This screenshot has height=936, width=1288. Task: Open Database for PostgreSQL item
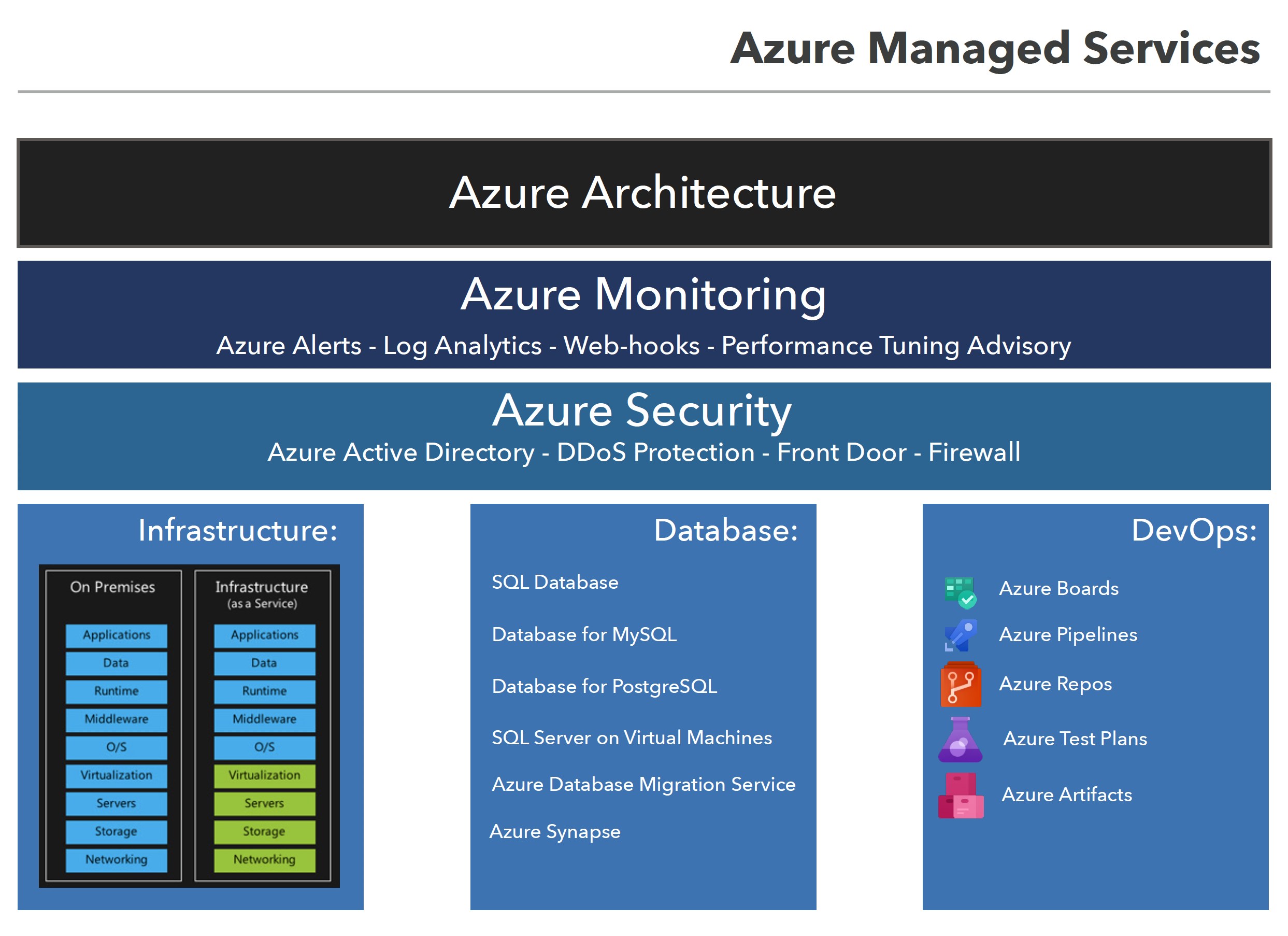click(604, 686)
